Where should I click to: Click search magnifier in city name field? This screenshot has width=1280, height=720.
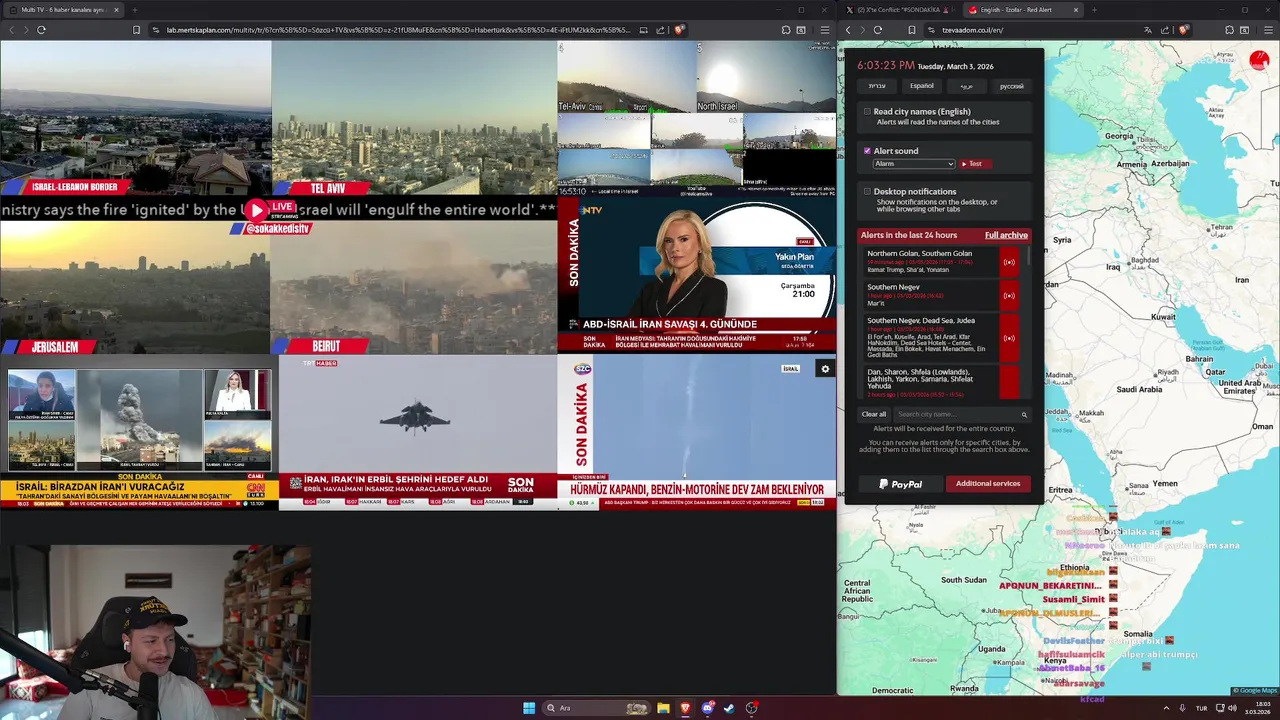1024,414
